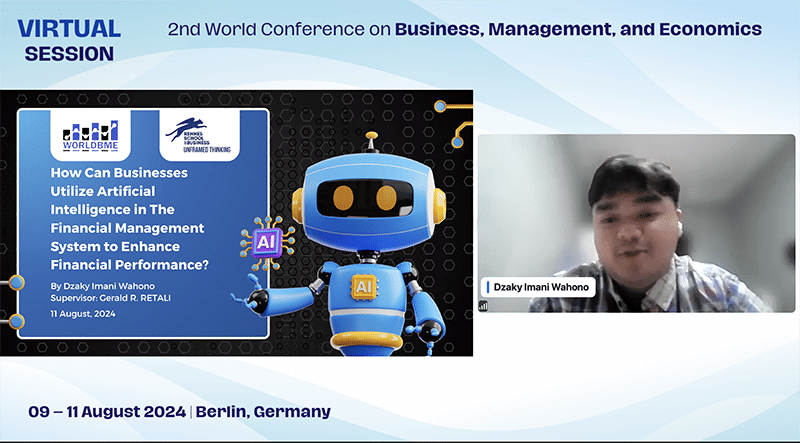This screenshot has height=443, width=800.
Task: Click the '09 – 11 August 2024' footer date
Action: point(107,412)
